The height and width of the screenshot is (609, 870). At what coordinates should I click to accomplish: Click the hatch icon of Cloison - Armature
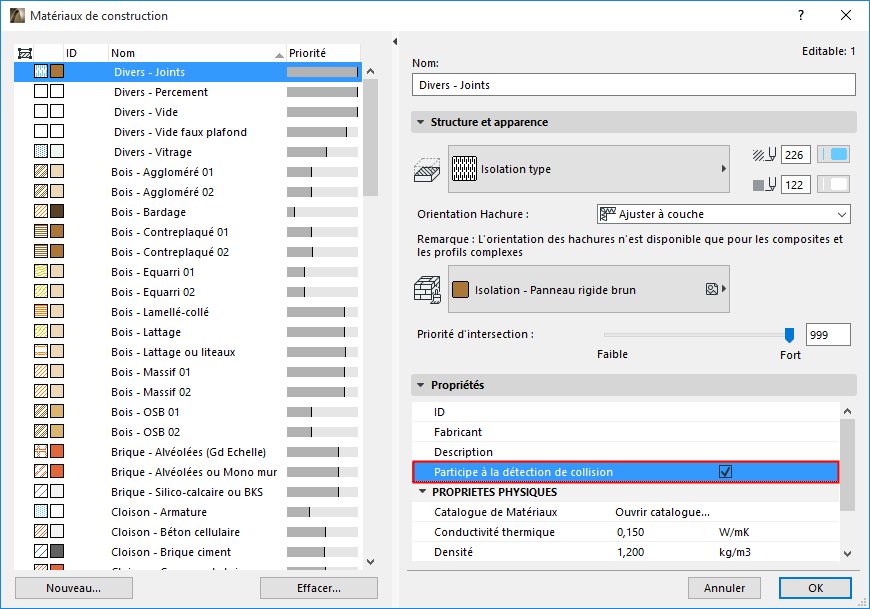[x=41, y=511]
